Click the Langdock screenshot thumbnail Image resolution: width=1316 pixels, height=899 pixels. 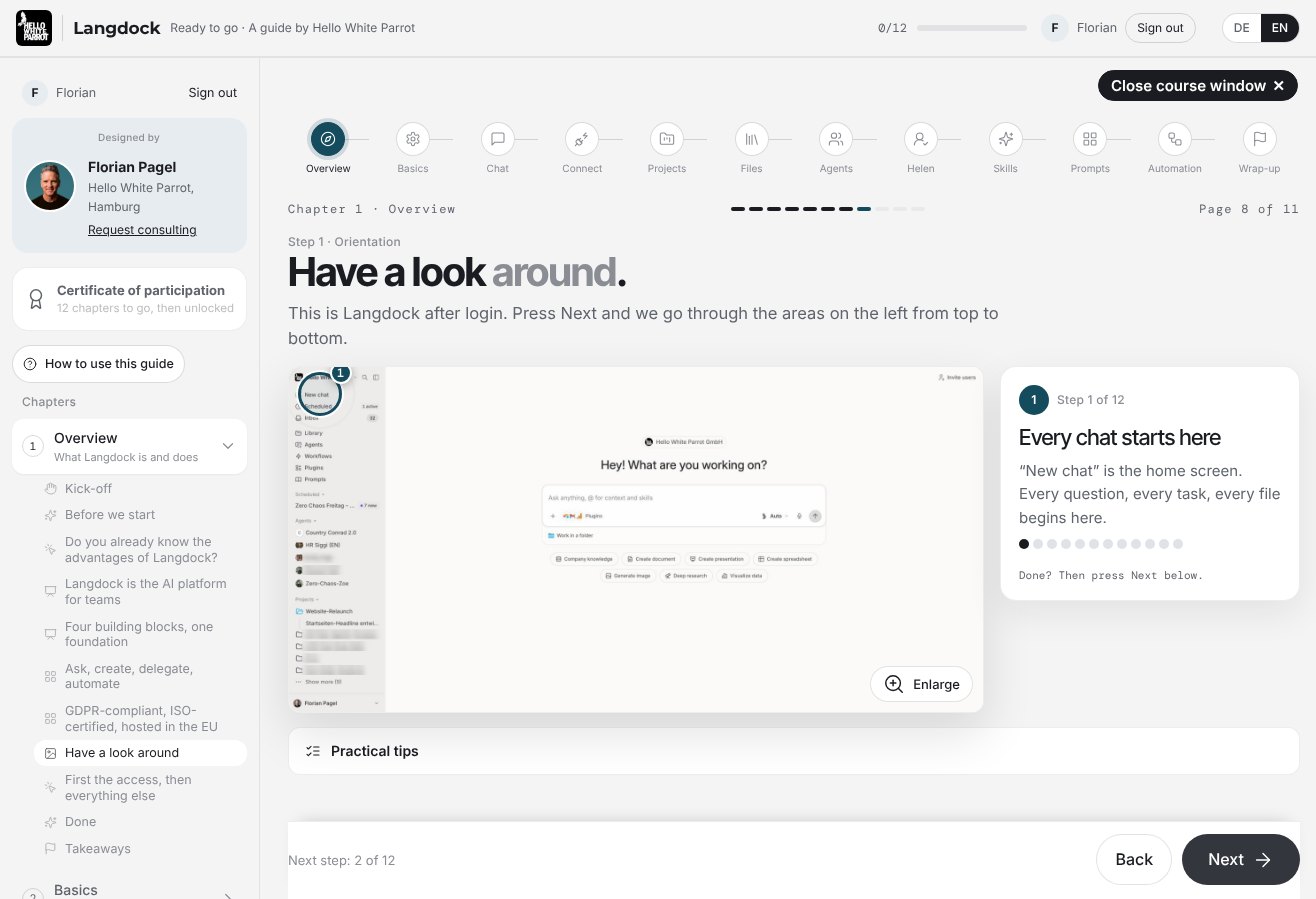(x=635, y=539)
